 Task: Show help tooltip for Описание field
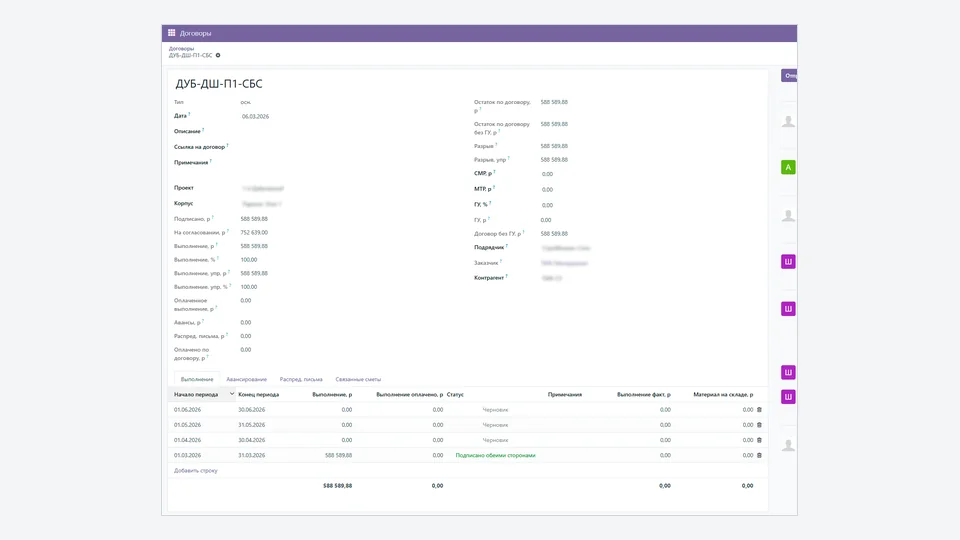[203, 129]
